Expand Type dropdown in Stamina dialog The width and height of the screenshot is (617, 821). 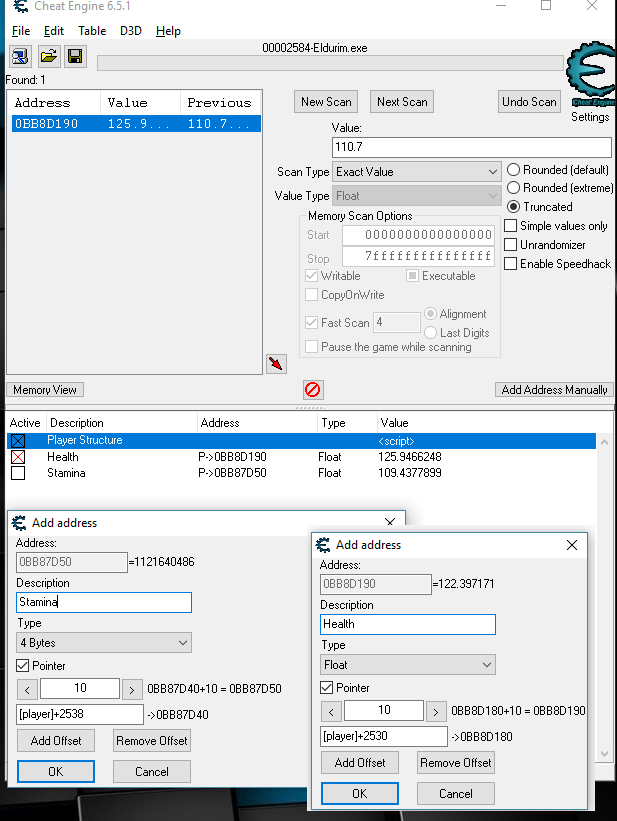point(104,643)
